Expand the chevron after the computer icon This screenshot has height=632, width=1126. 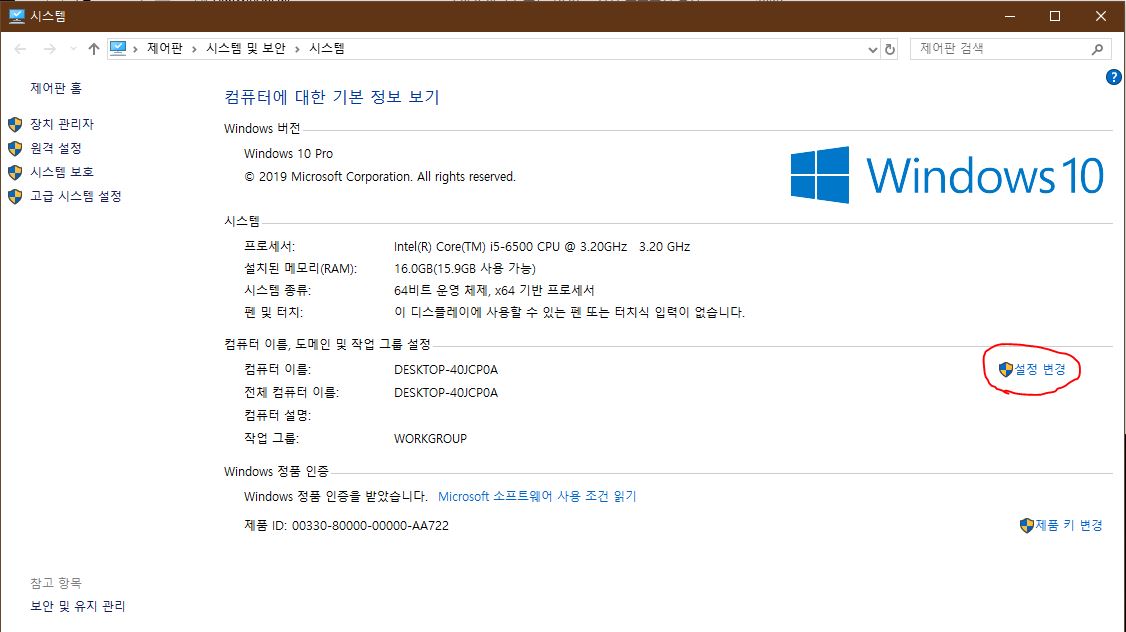click(x=135, y=49)
